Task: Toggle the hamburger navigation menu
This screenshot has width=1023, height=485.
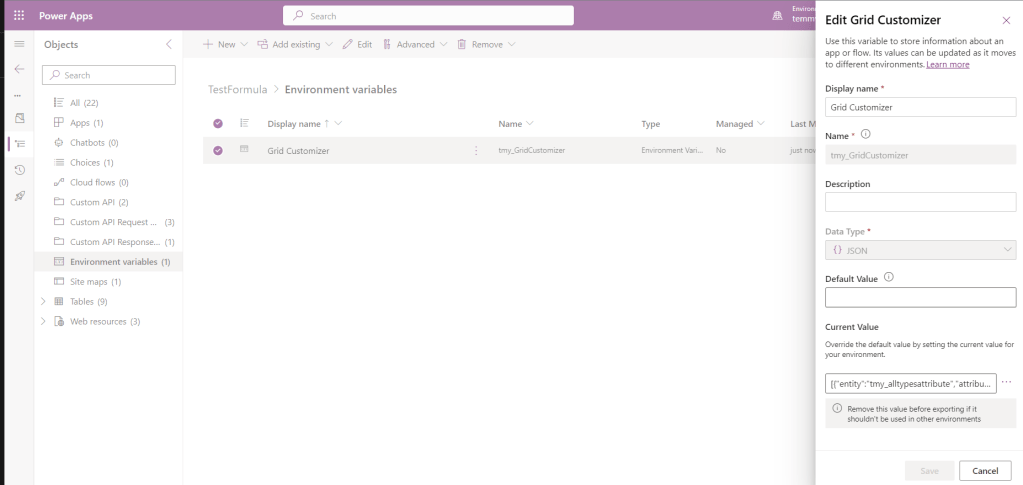Action: coord(19,44)
